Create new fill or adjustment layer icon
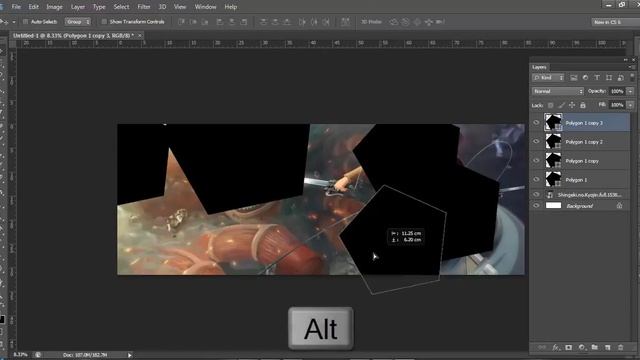 tap(582, 347)
